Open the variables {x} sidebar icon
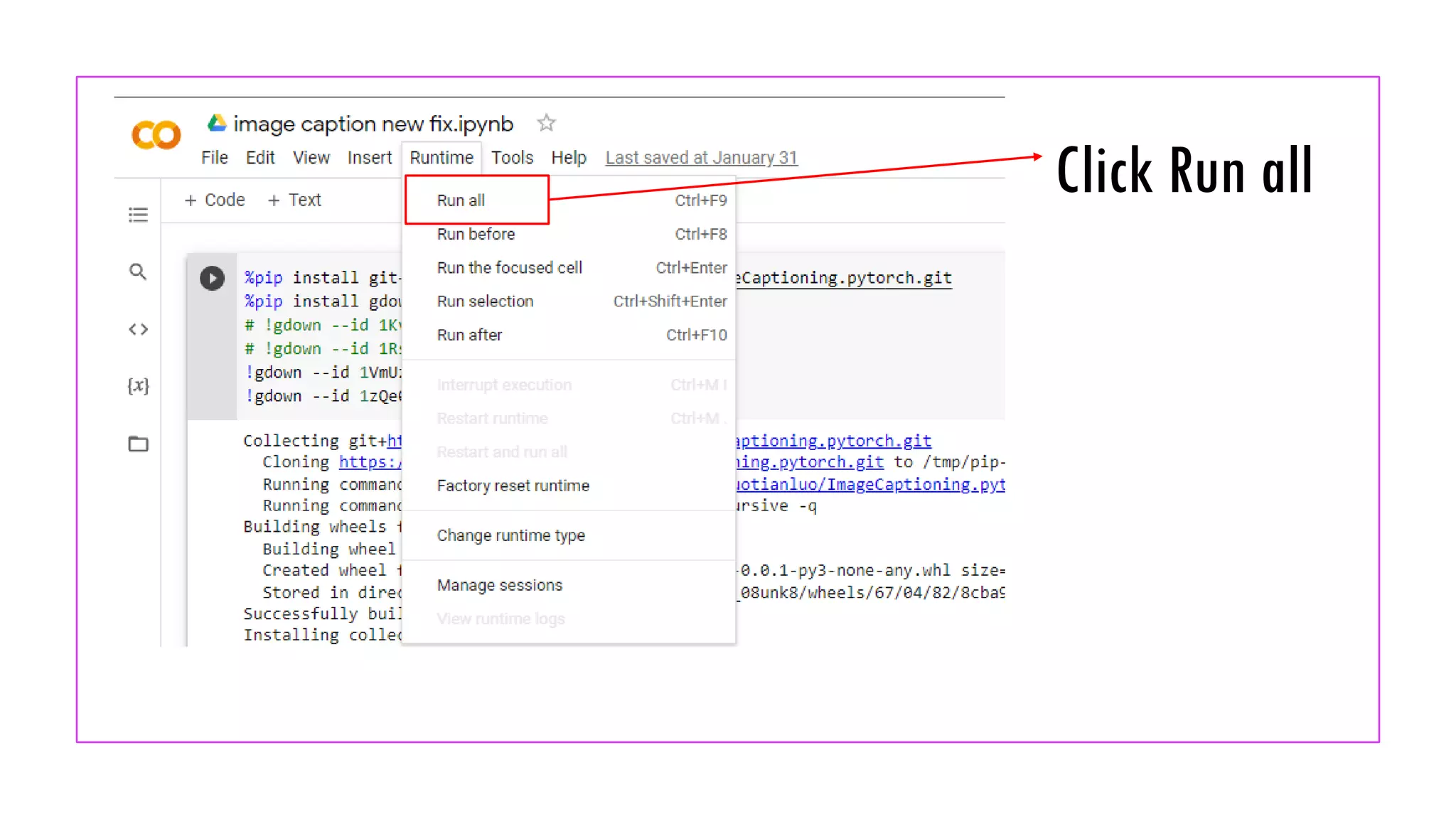The height and width of the screenshot is (819, 1456). (x=138, y=386)
